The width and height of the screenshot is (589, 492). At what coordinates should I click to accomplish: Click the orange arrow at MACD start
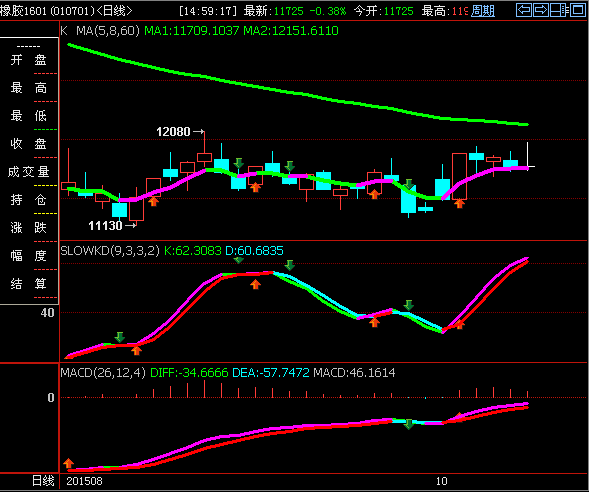(68, 463)
